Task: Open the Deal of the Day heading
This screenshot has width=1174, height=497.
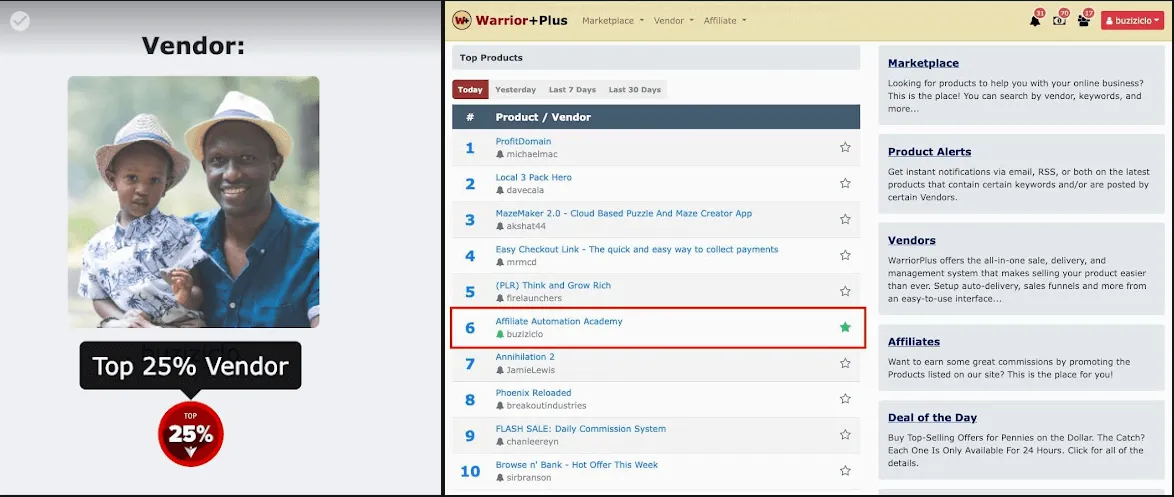Action: coord(932,418)
